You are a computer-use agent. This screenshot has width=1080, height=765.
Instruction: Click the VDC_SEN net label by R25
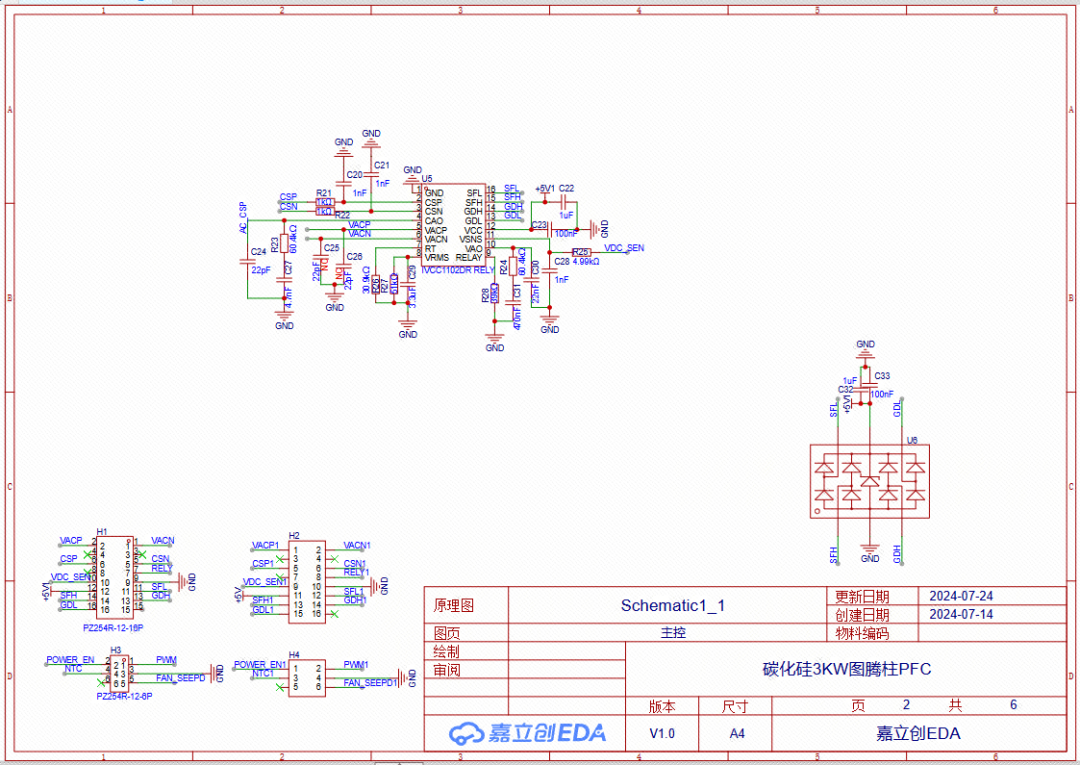[625, 246]
